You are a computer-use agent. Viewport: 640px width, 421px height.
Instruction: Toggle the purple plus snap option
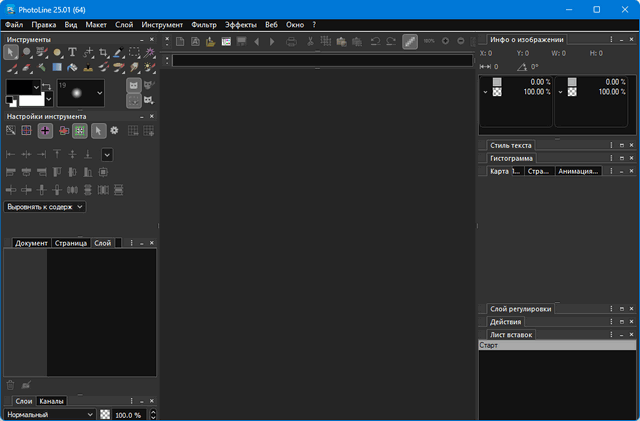click(45, 131)
